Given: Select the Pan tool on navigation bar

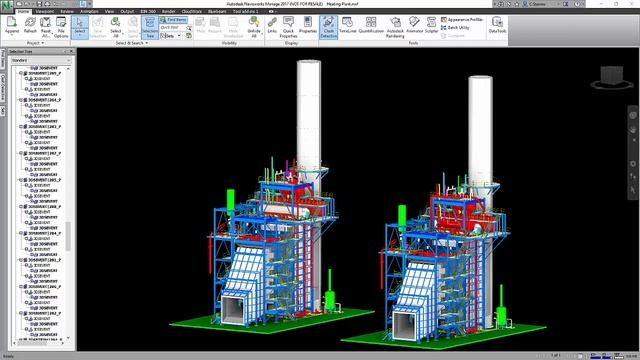Looking at the screenshot, I should coord(633,130).
